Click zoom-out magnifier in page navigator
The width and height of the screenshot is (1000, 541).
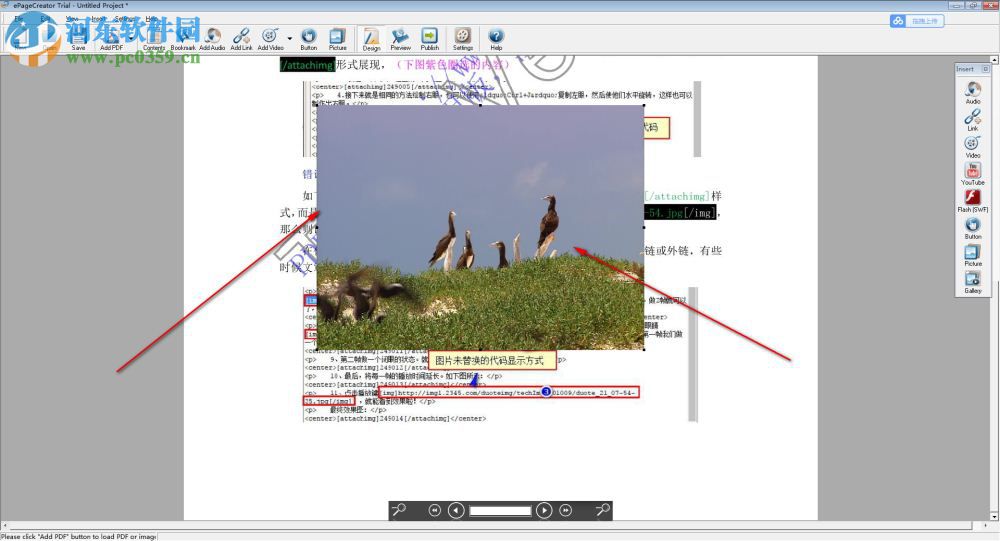[399, 510]
